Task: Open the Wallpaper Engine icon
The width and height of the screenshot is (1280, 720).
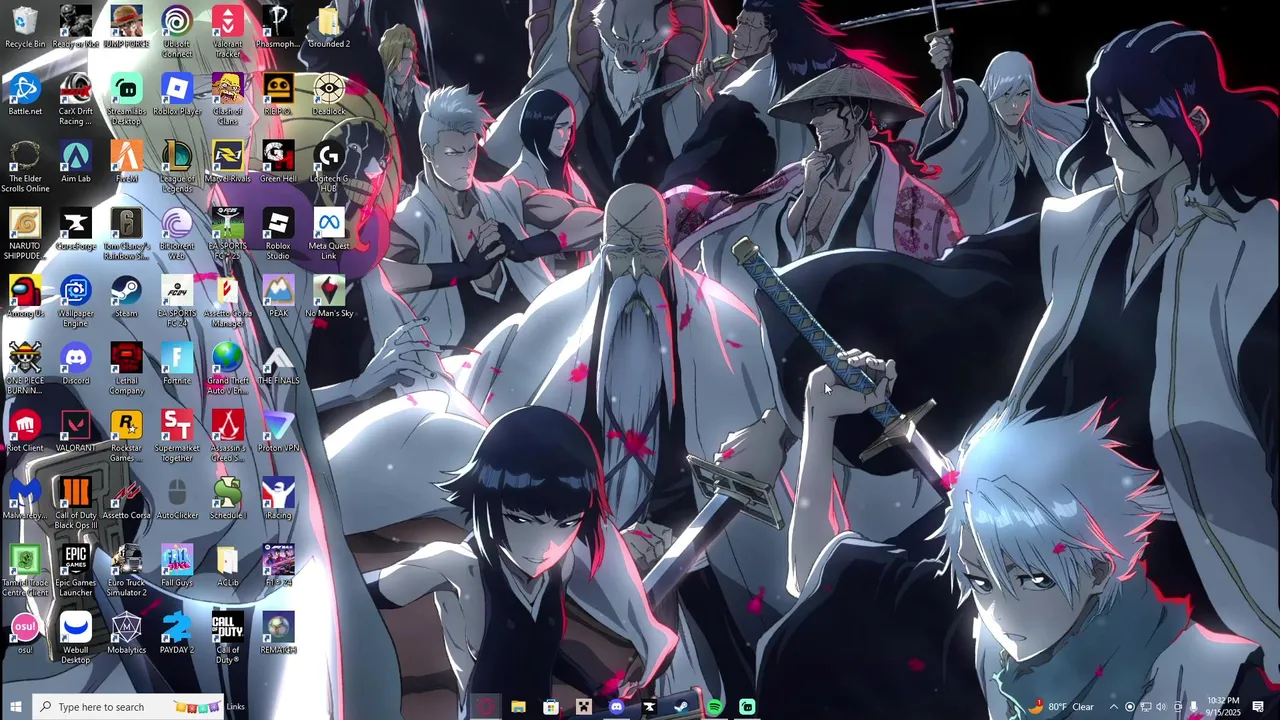Action: coord(76,301)
